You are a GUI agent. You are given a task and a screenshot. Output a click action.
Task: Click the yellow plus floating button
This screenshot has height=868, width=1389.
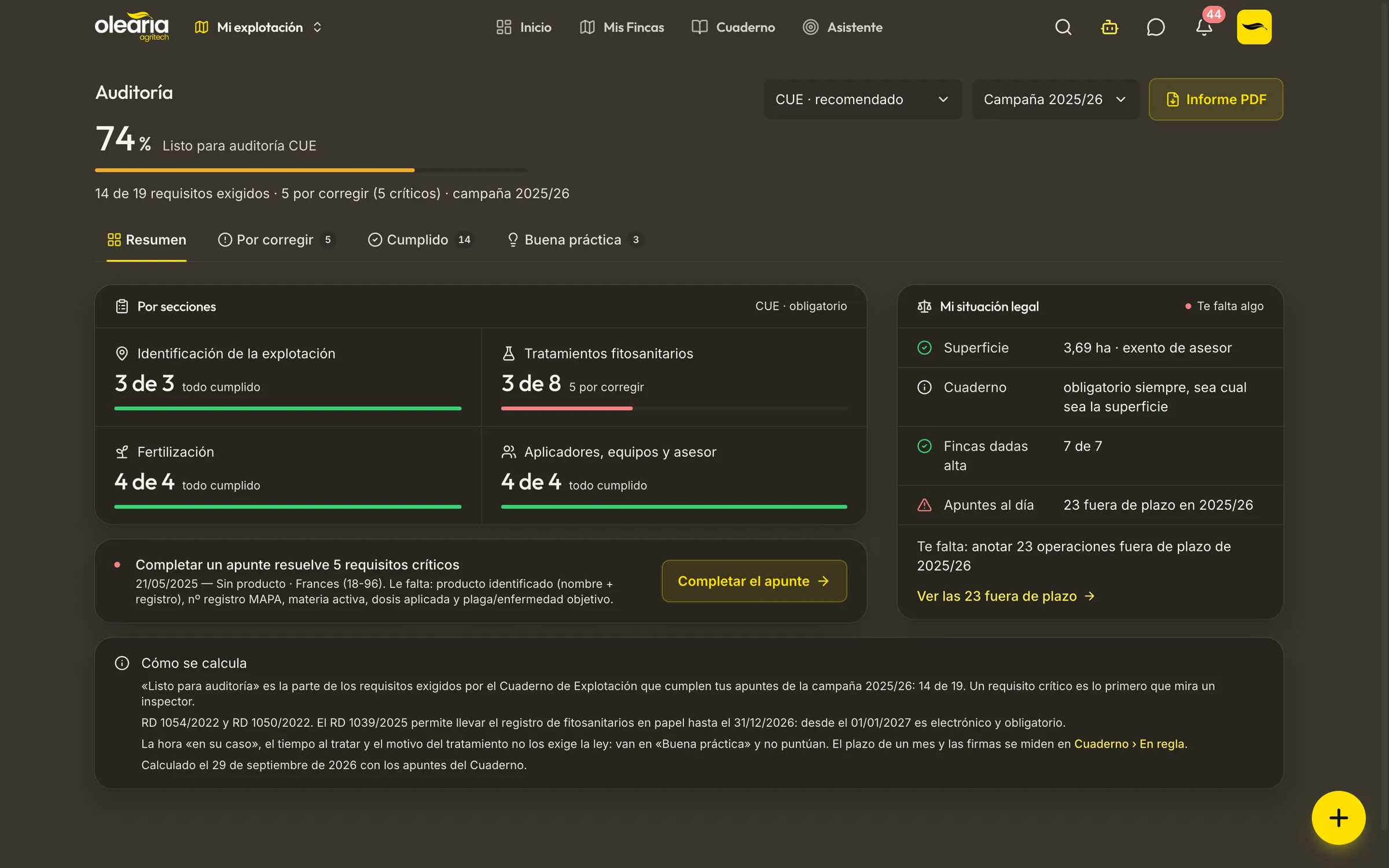point(1338,818)
